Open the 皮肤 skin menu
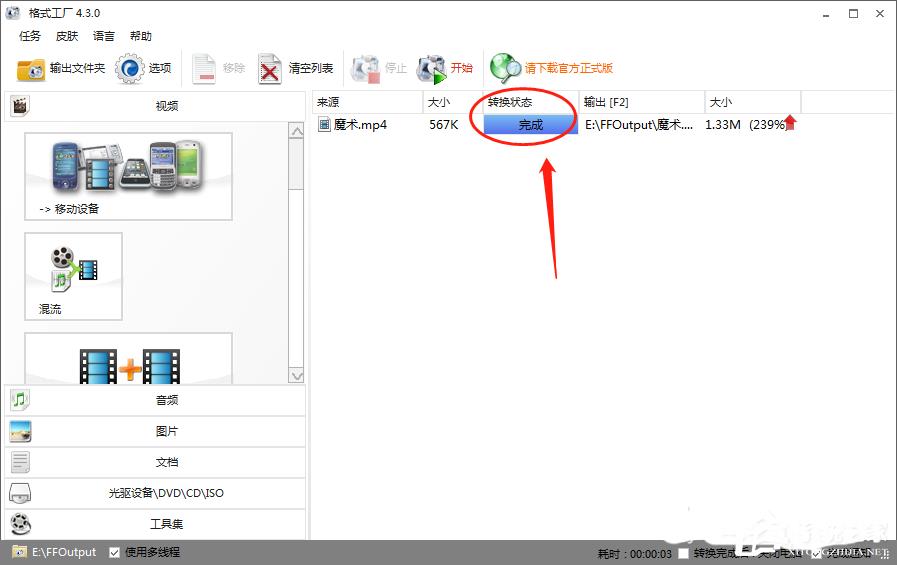Image resolution: width=897 pixels, height=565 pixels. [x=67, y=36]
